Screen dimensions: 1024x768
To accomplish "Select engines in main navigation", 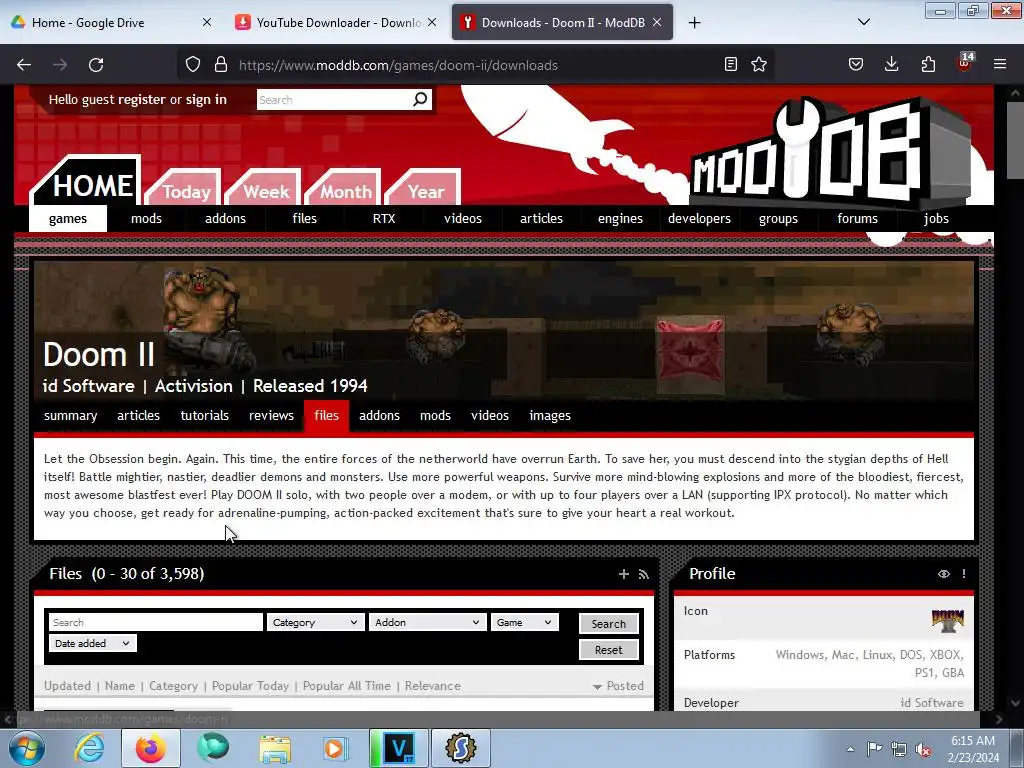I will pyautogui.click(x=620, y=219).
